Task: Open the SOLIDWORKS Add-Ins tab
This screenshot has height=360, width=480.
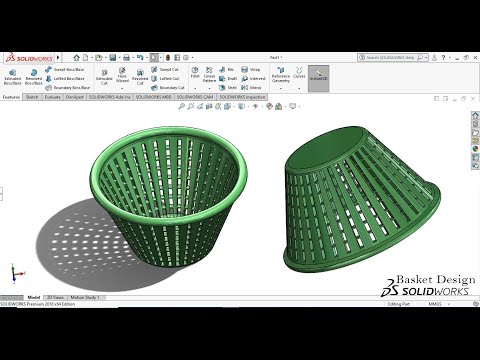Action: coord(110,97)
